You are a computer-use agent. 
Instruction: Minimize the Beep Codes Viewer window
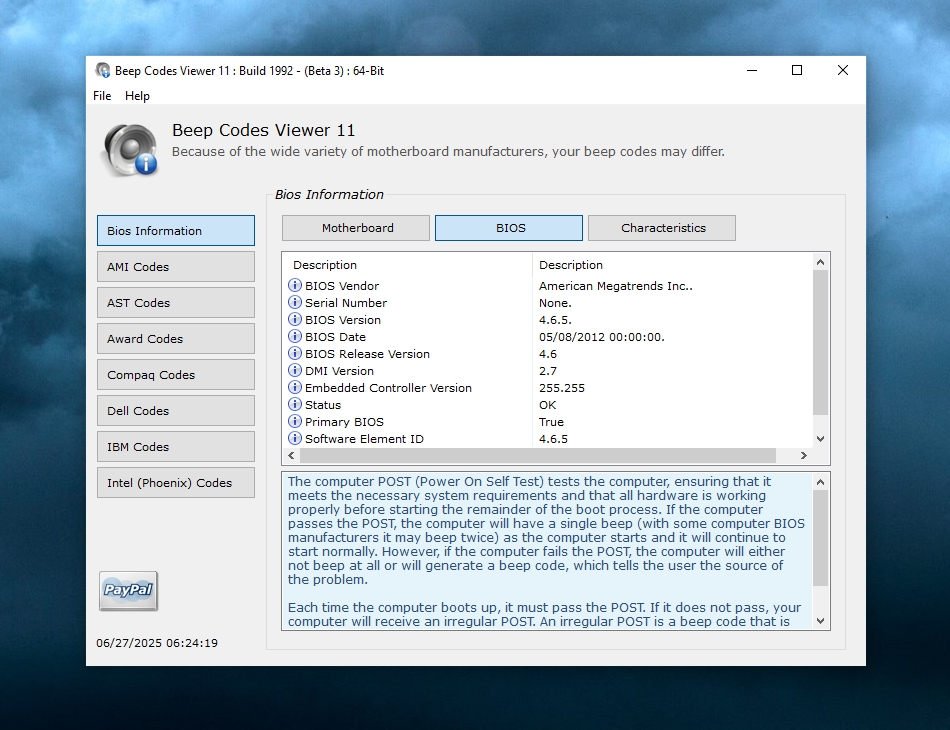pos(752,70)
